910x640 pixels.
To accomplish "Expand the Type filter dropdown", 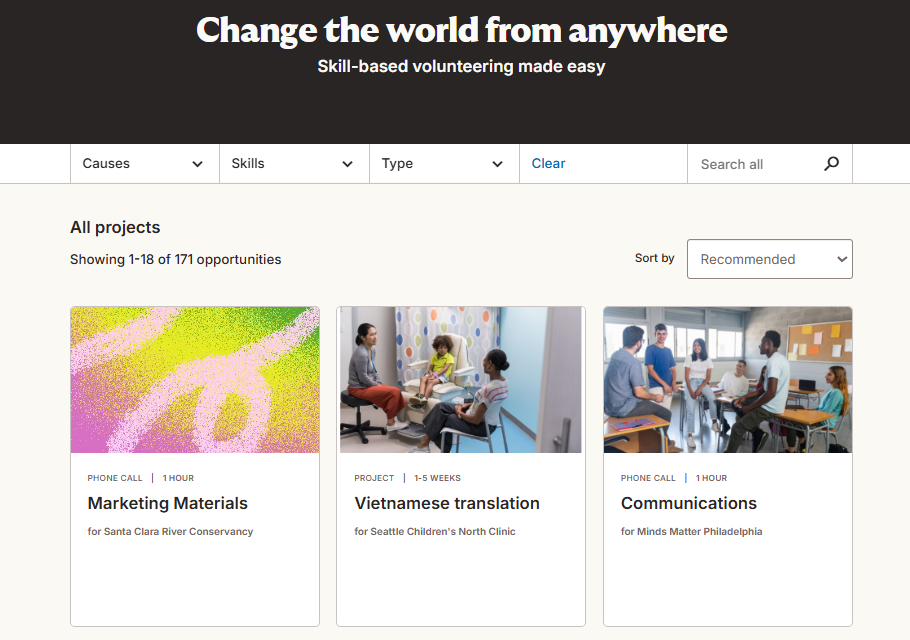I will point(443,164).
